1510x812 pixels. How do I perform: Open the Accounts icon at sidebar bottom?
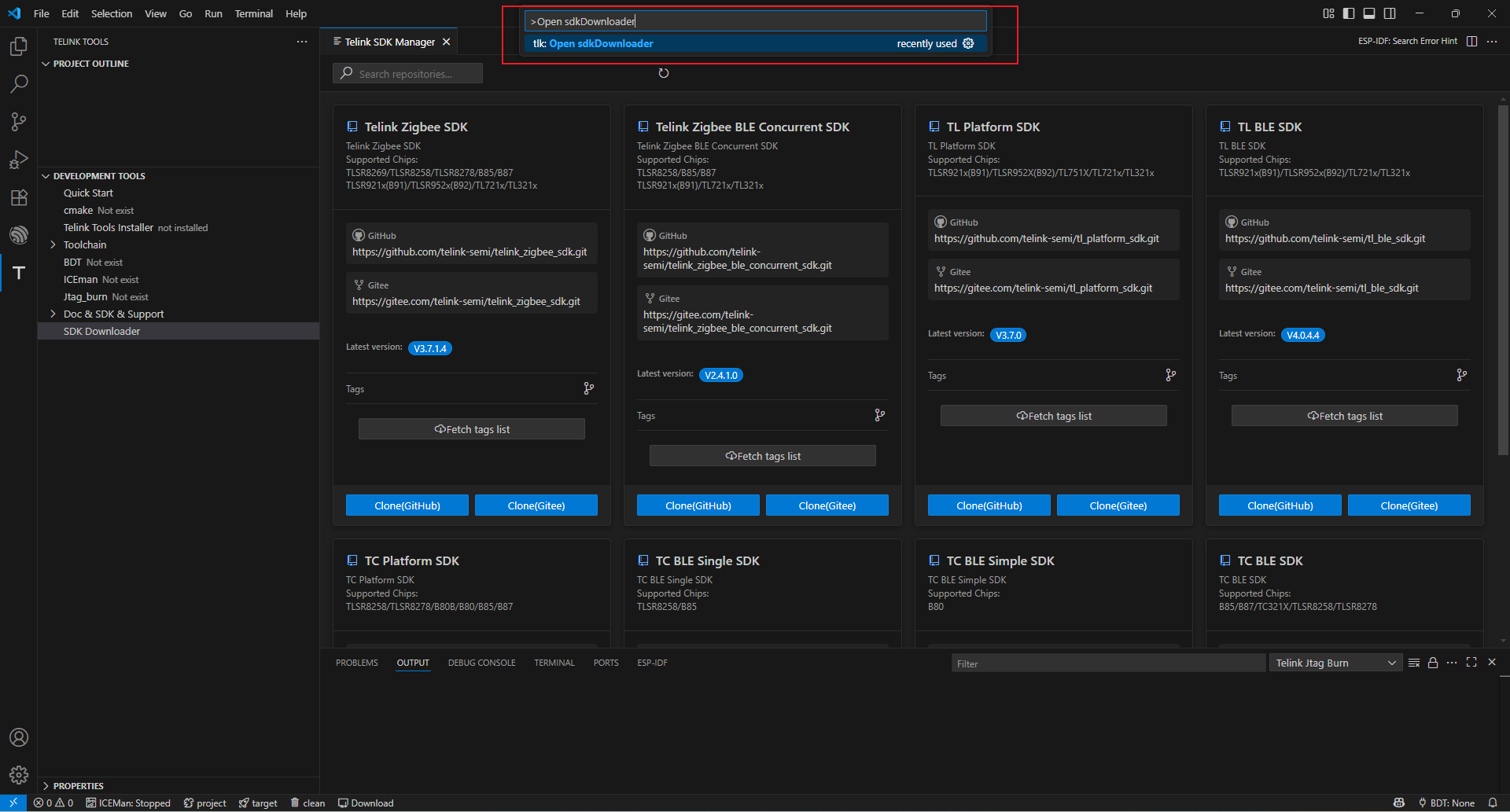[19, 737]
